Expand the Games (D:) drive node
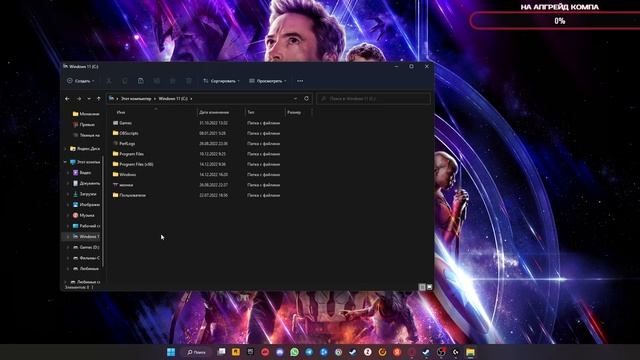The height and width of the screenshot is (360, 640). tap(68, 247)
